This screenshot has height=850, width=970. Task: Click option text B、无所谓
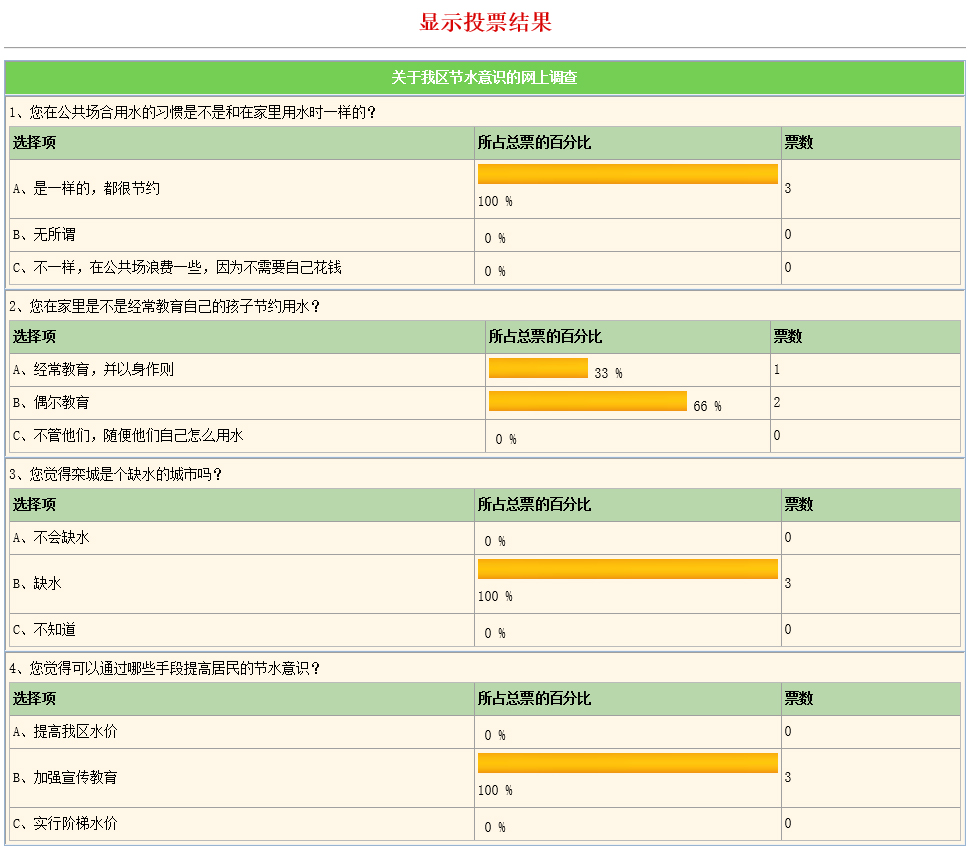45,234
